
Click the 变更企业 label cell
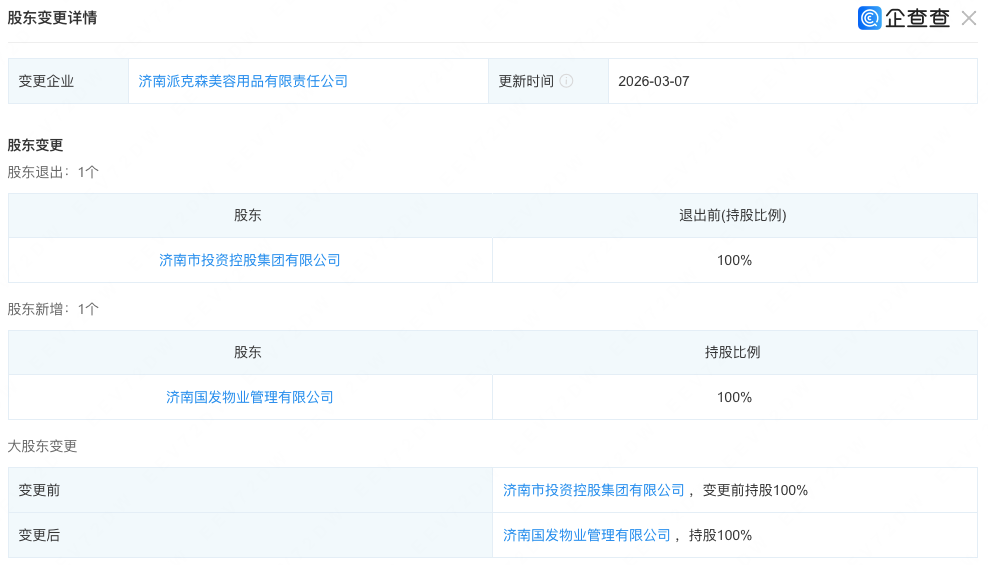pos(47,81)
